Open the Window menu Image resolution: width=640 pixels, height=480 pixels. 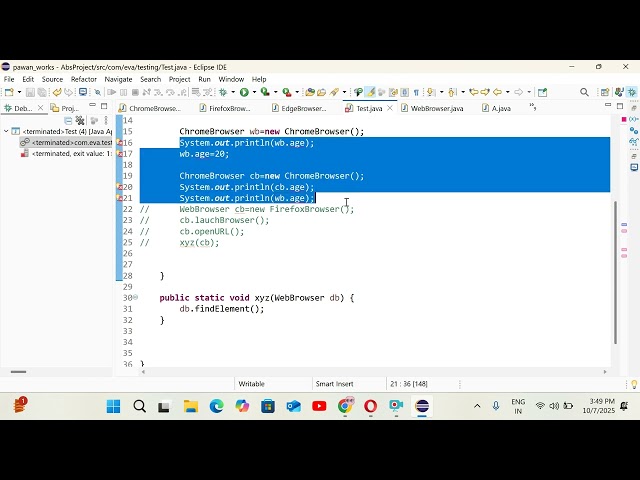[231, 79]
